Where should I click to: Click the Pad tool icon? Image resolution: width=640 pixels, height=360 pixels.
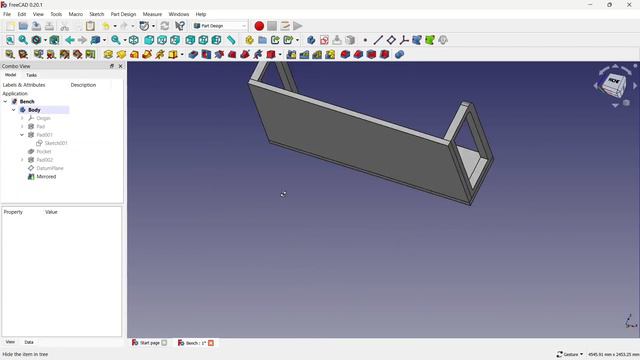click(x=108, y=54)
